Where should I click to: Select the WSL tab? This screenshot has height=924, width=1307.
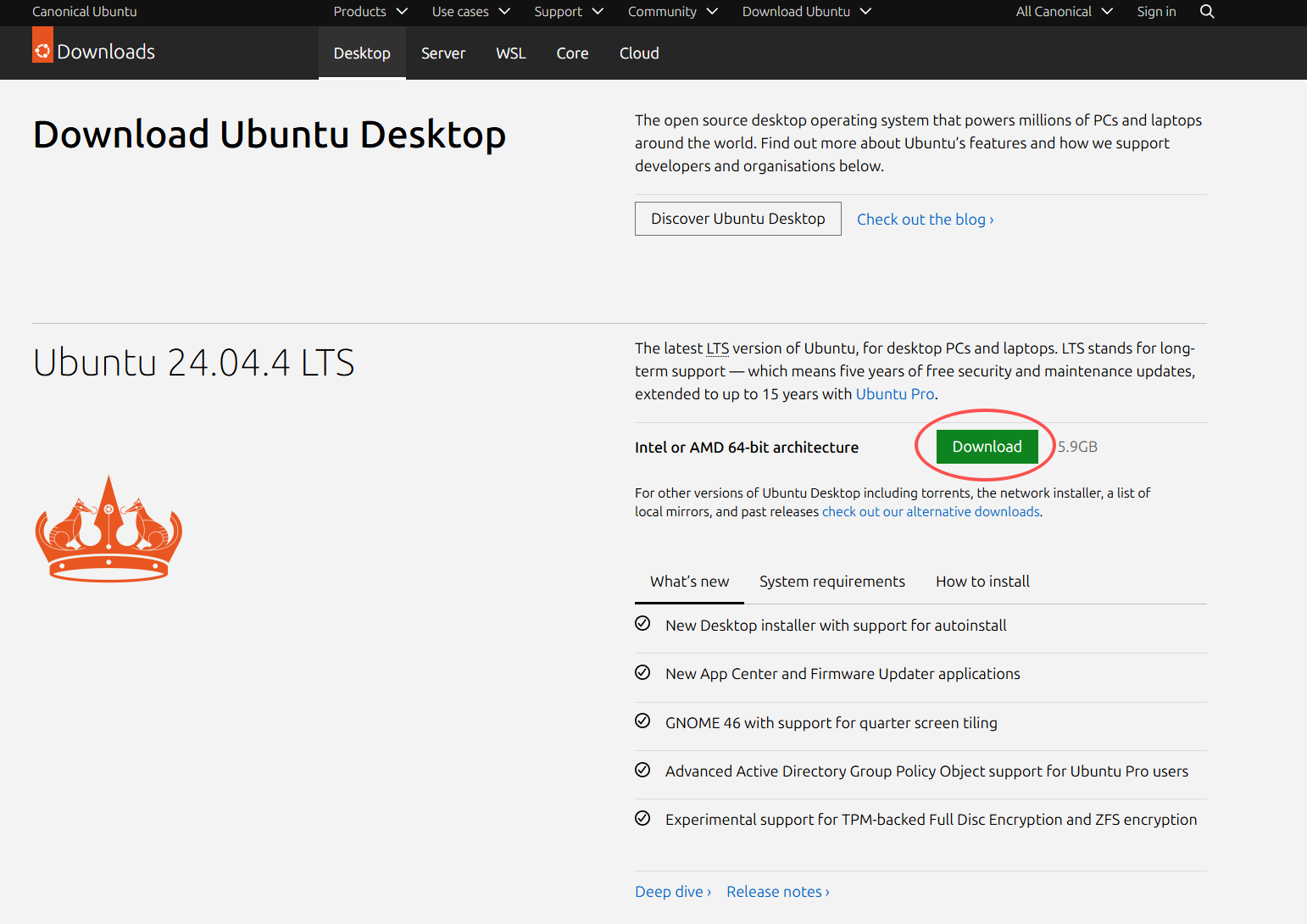tap(511, 53)
